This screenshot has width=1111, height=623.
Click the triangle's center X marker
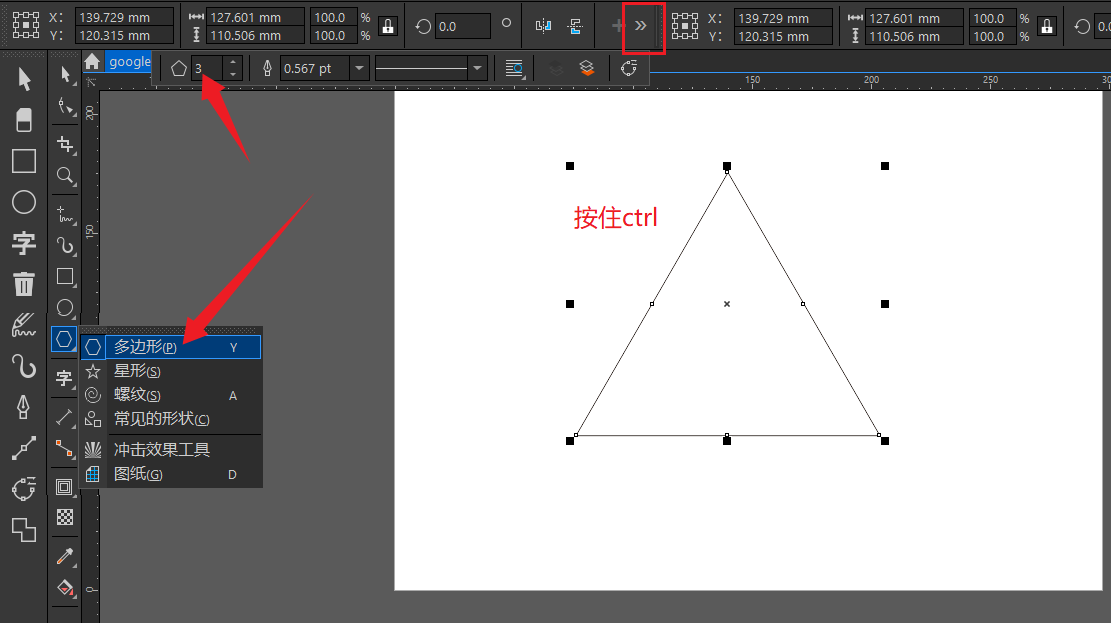727,304
